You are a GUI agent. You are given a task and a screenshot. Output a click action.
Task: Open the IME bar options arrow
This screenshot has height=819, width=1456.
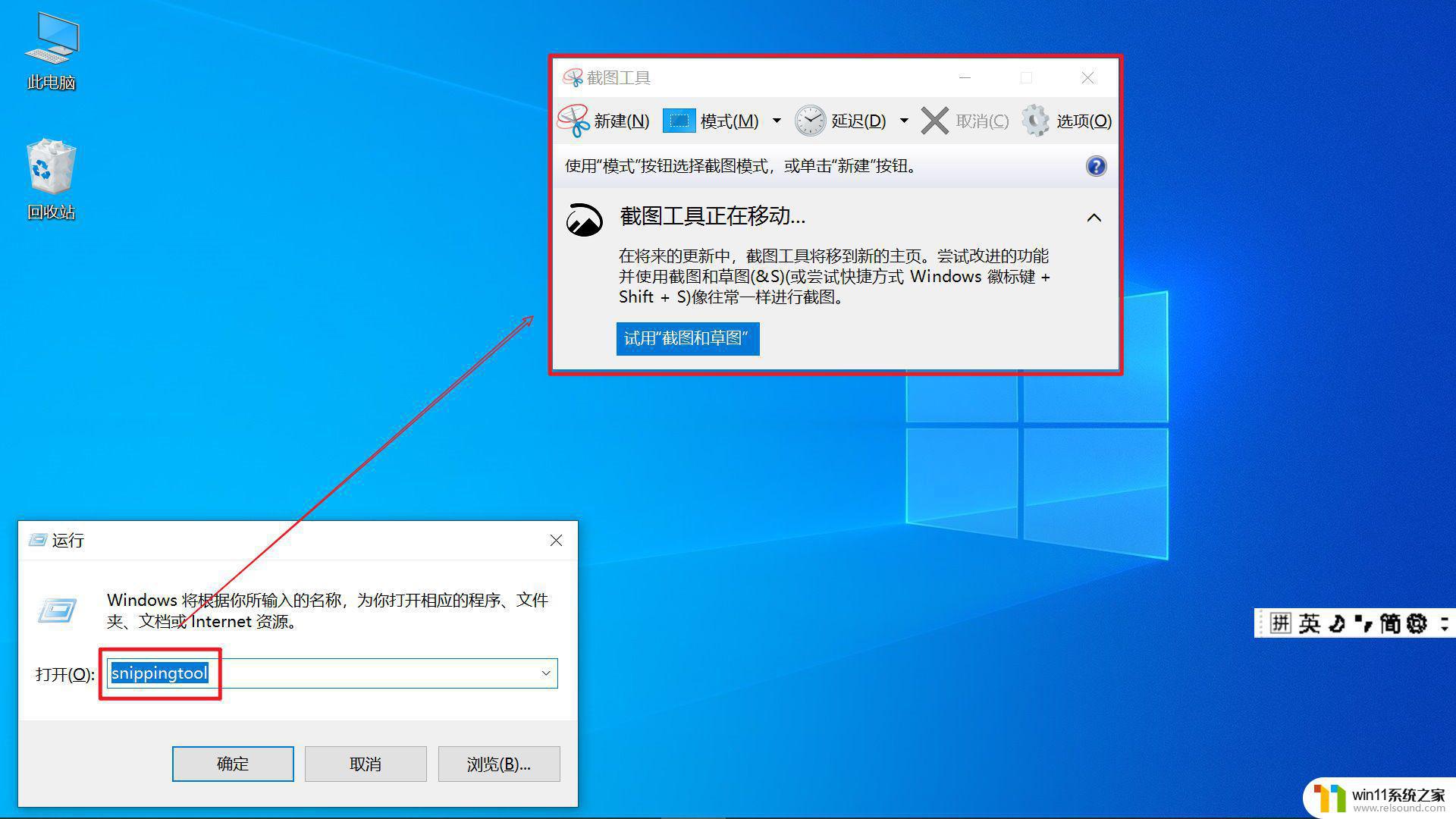coord(1444,623)
